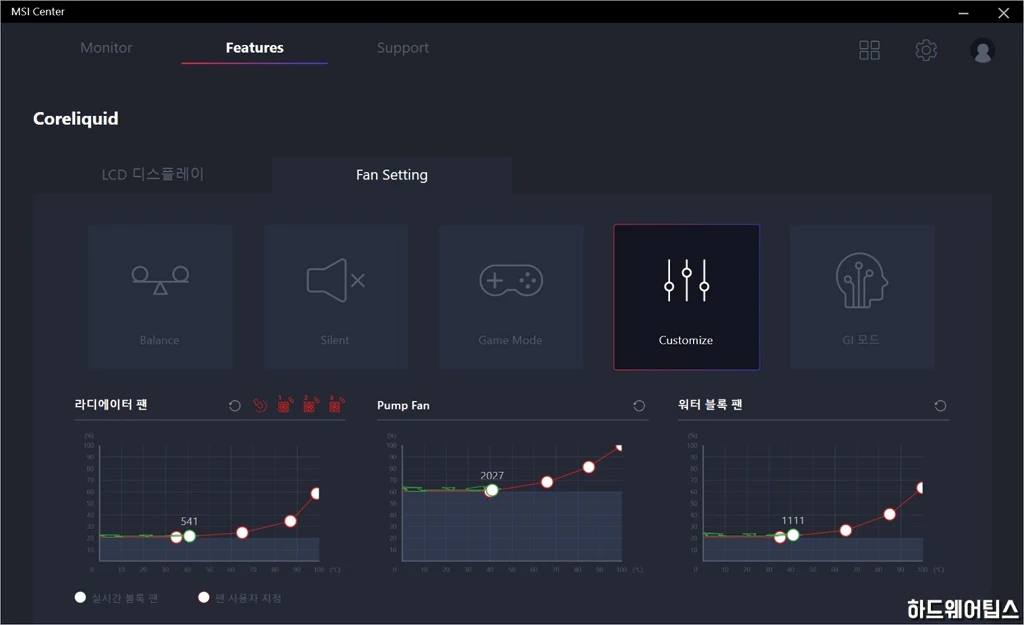
Task: Open MSI Center settings gear
Action: 925,50
